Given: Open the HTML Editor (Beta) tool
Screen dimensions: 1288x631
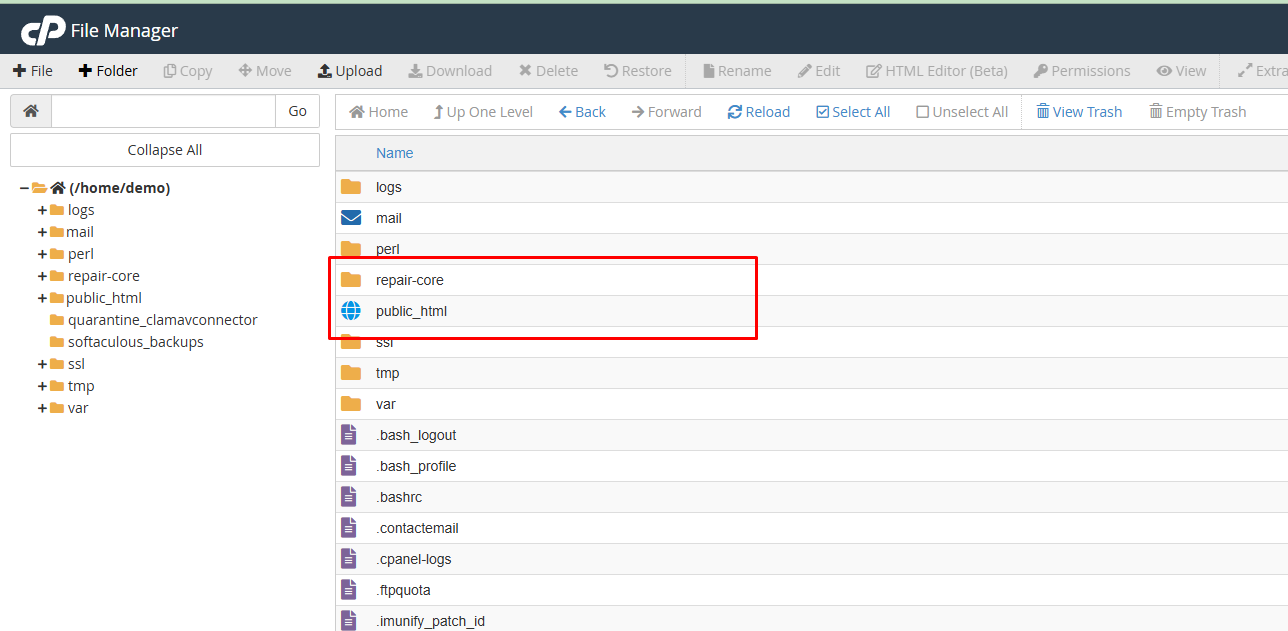Looking at the screenshot, I should pyautogui.click(x=936, y=70).
